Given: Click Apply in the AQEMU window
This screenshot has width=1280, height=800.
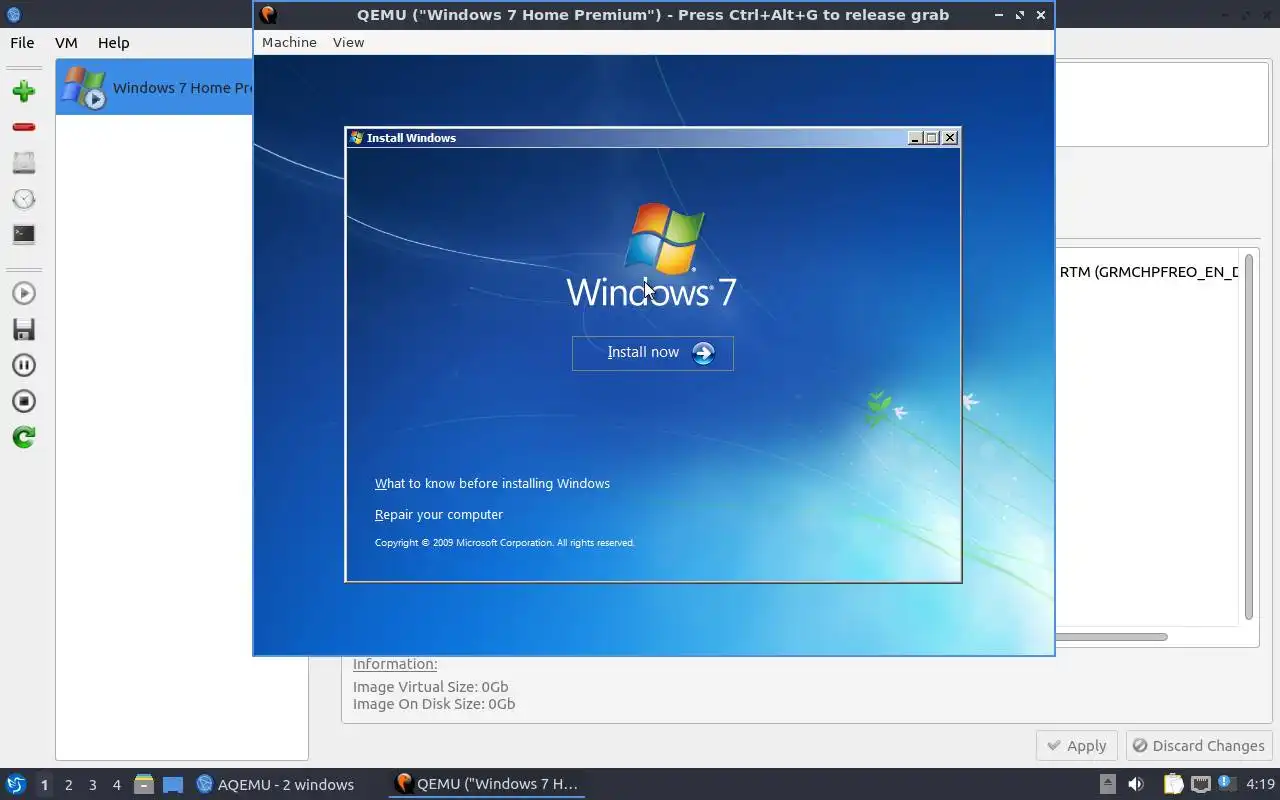Looking at the screenshot, I should (1077, 745).
